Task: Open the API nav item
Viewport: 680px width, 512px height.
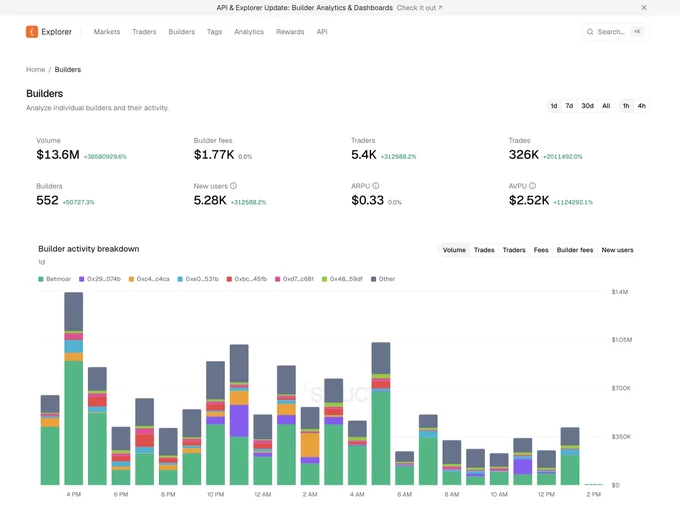Action: 322,32
